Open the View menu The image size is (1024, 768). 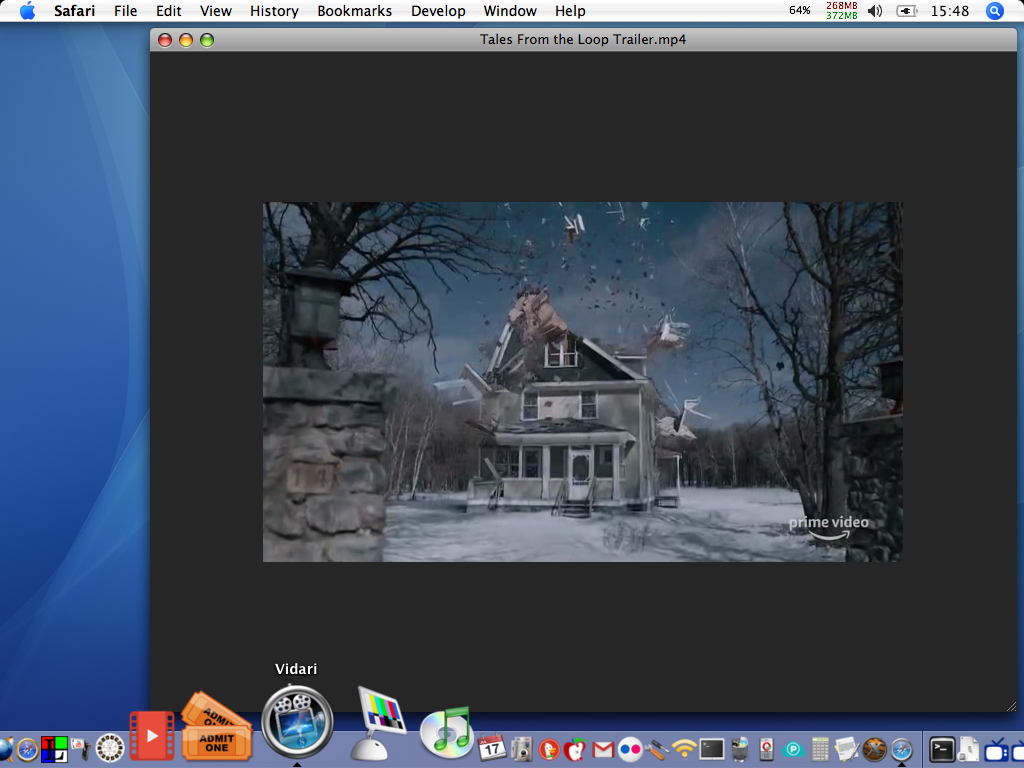click(216, 11)
